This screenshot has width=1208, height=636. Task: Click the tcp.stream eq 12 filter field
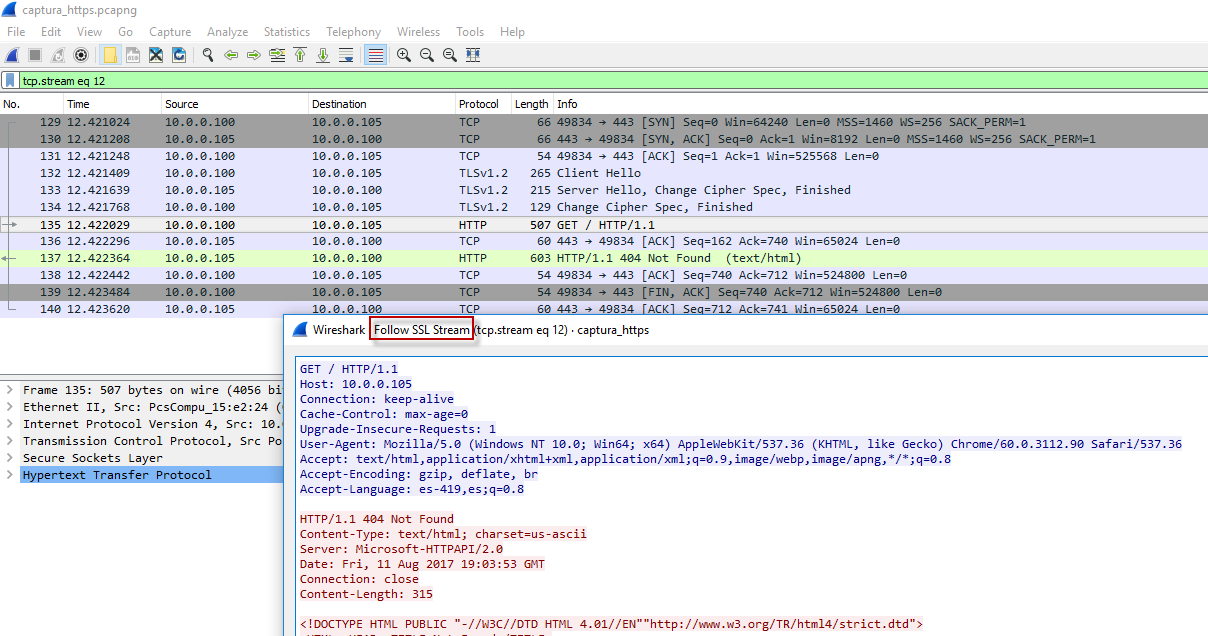[x=612, y=81]
